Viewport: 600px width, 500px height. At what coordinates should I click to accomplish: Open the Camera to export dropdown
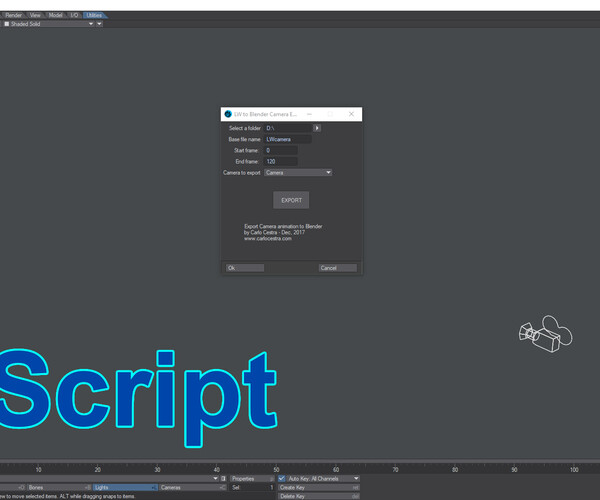[x=298, y=173]
